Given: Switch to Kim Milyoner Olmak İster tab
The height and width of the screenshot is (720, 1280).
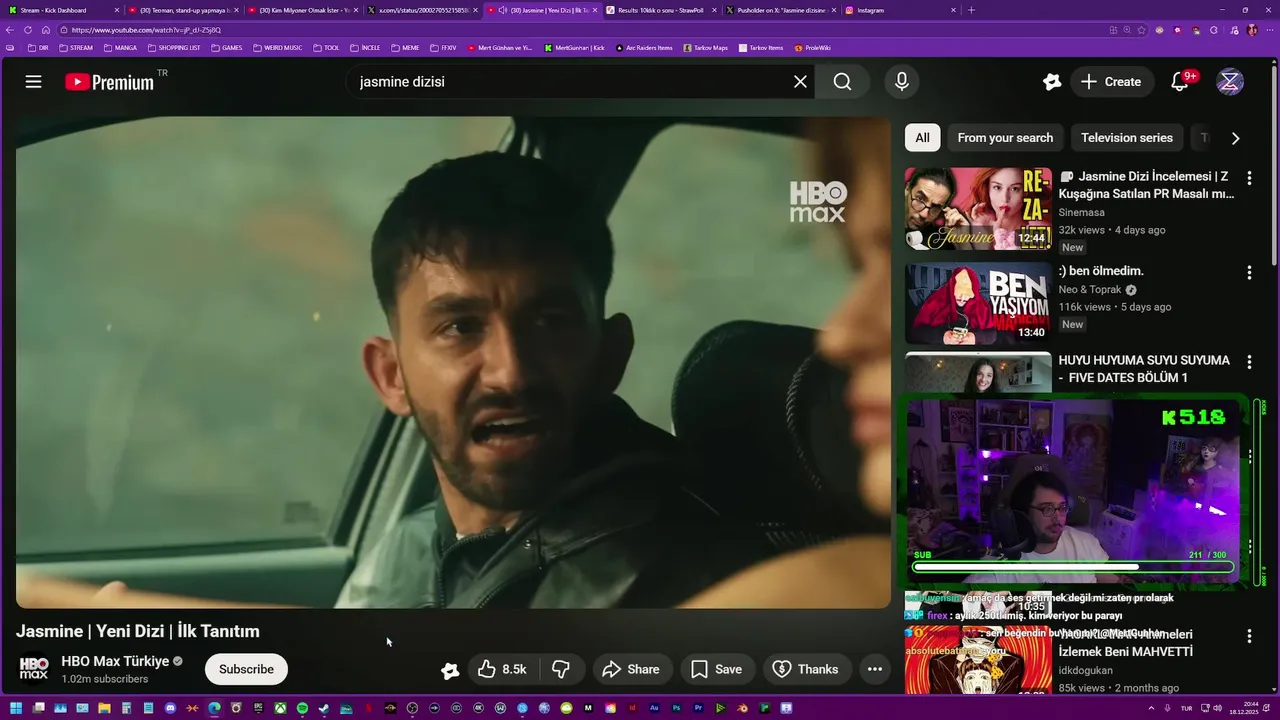Looking at the screenshot, I should pyautogui.click(x=303, y=10).
